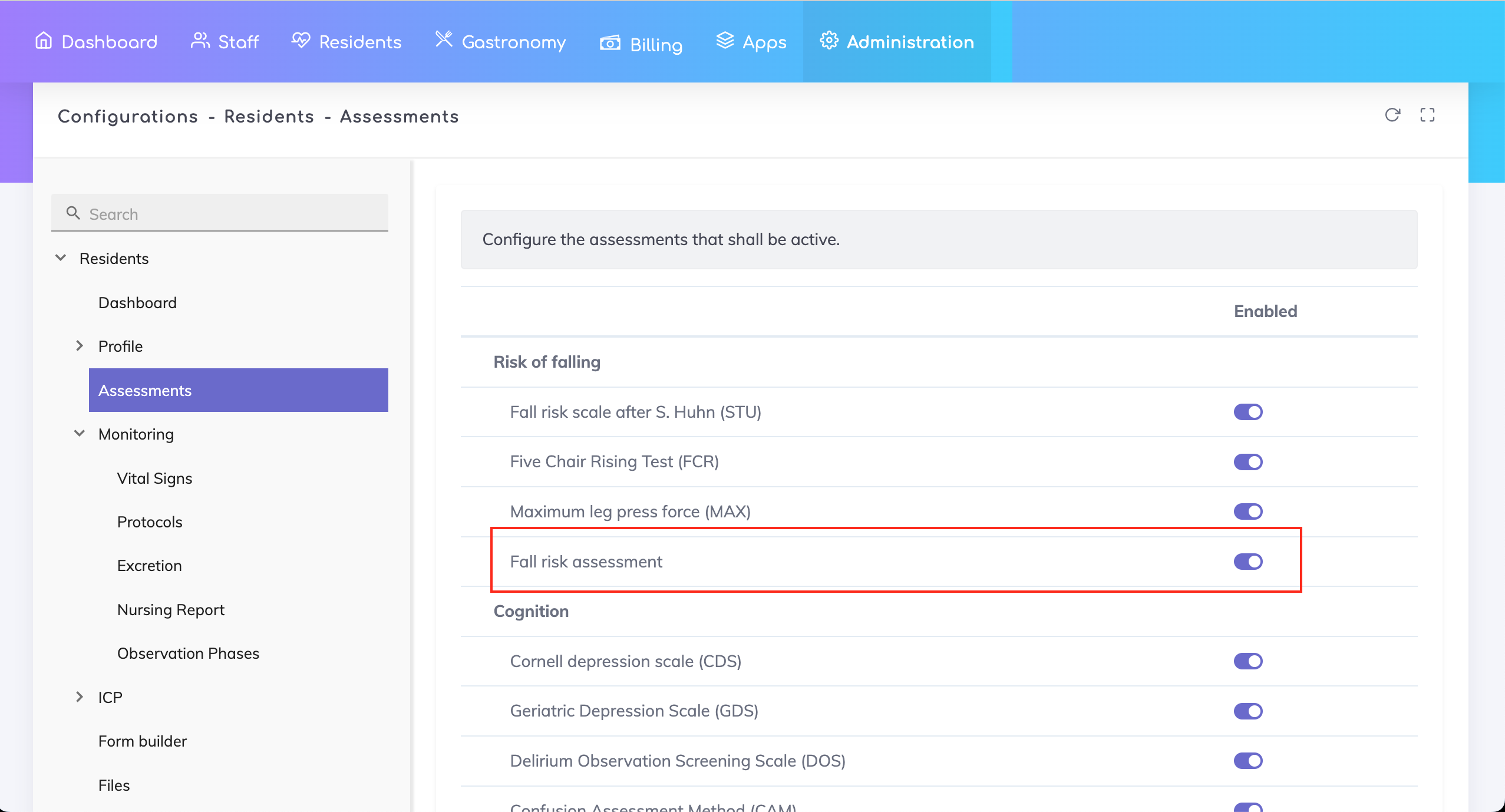Disable Fall risk assessment toggle
Image resolution: width=1505 pixels, height=812 pixels.
click(1248, 562)
